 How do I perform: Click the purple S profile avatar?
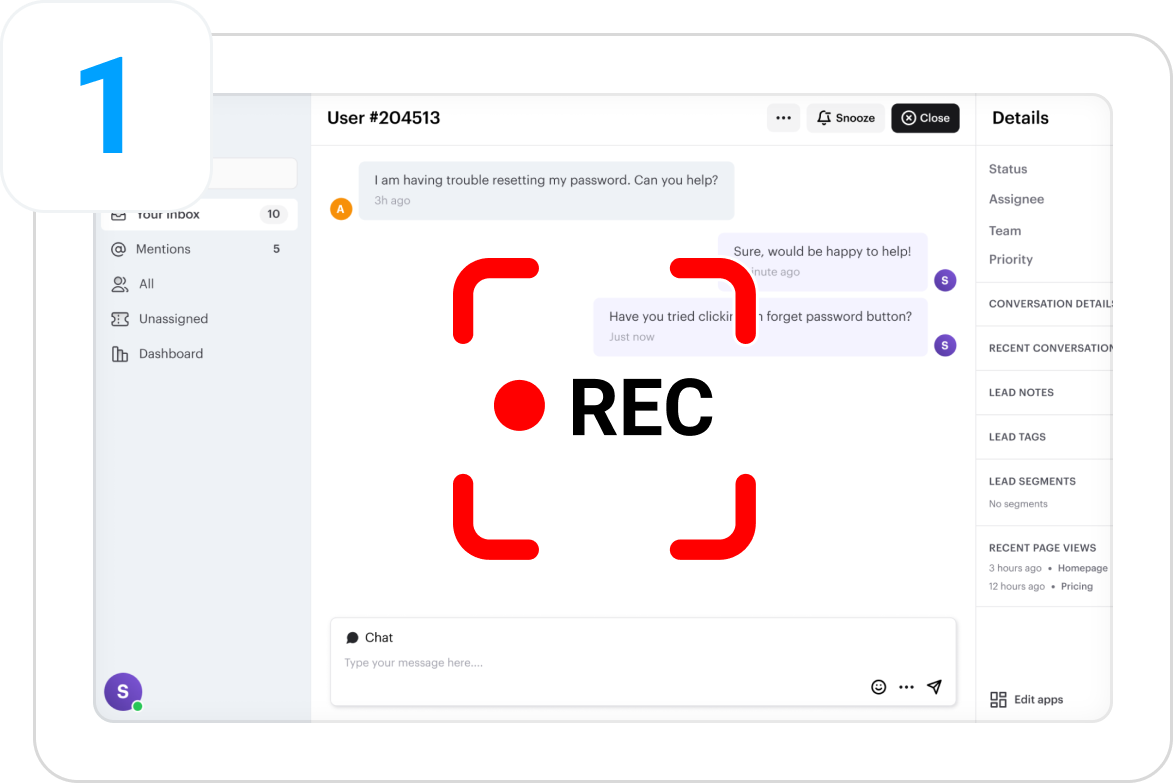tap(123, 692)
